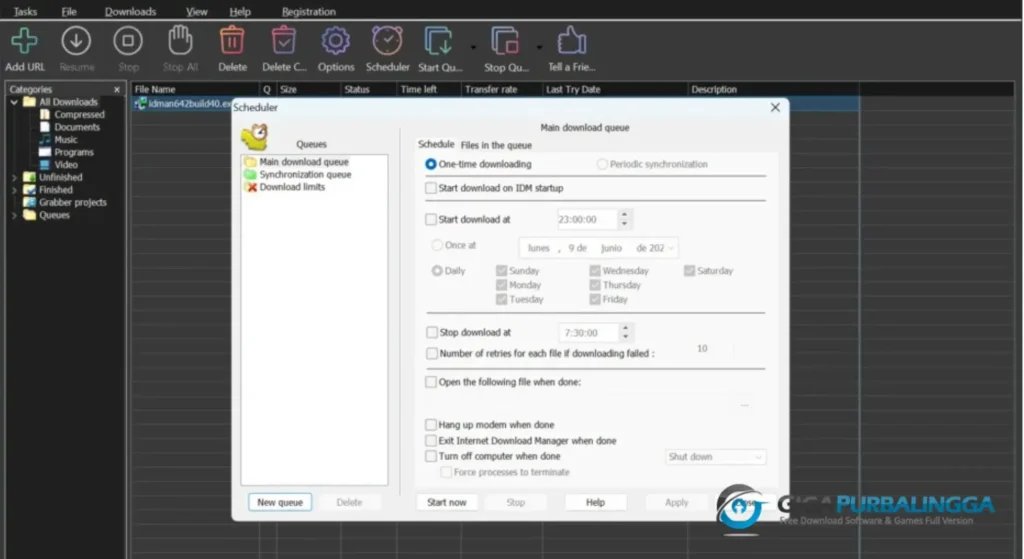This screenshot has height=559, width=1024.
Task: Select the Documents category
Action: (77, 127)
